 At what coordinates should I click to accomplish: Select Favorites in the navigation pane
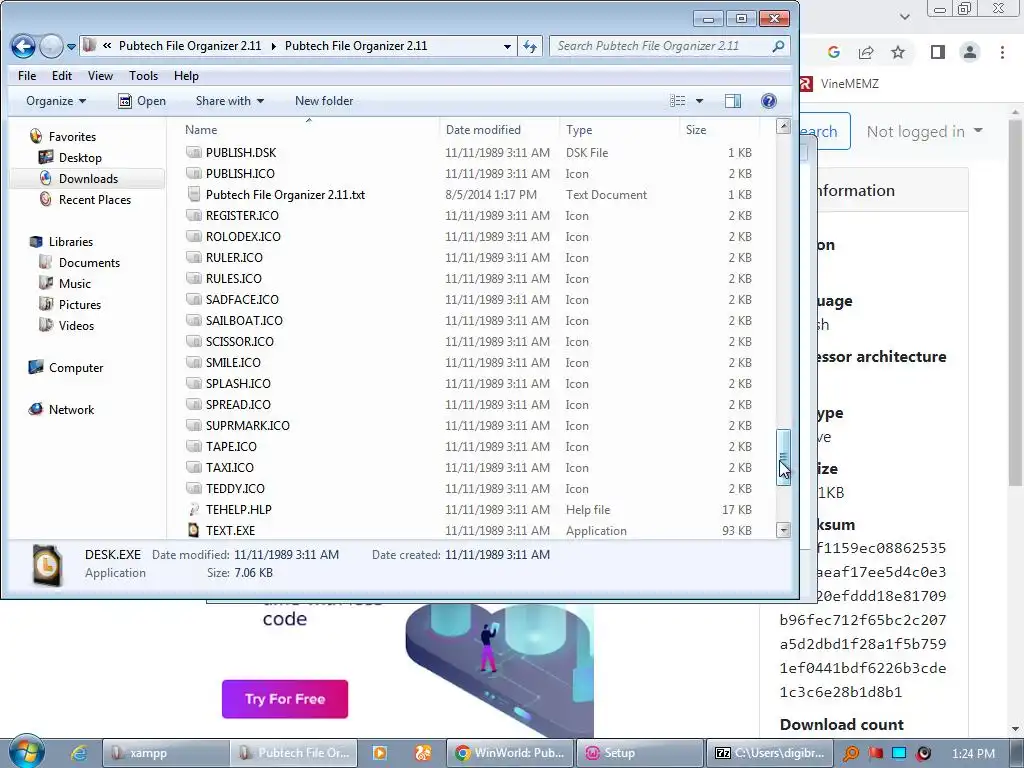click(72, 136)
